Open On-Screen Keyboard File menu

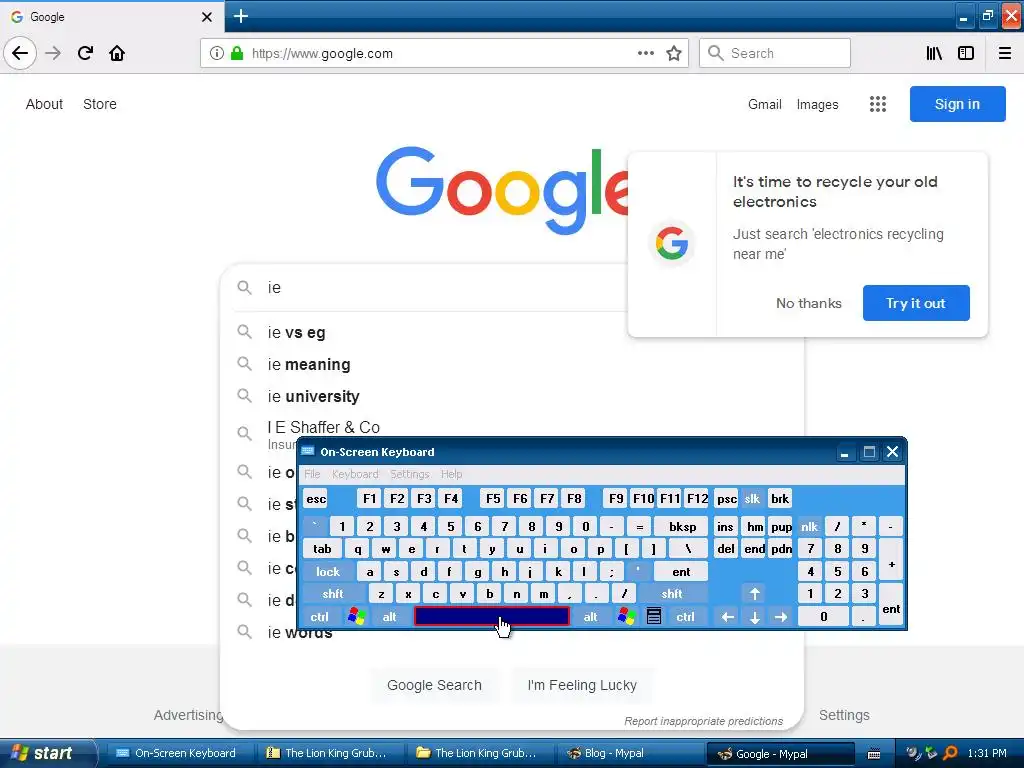coord(312,474)
